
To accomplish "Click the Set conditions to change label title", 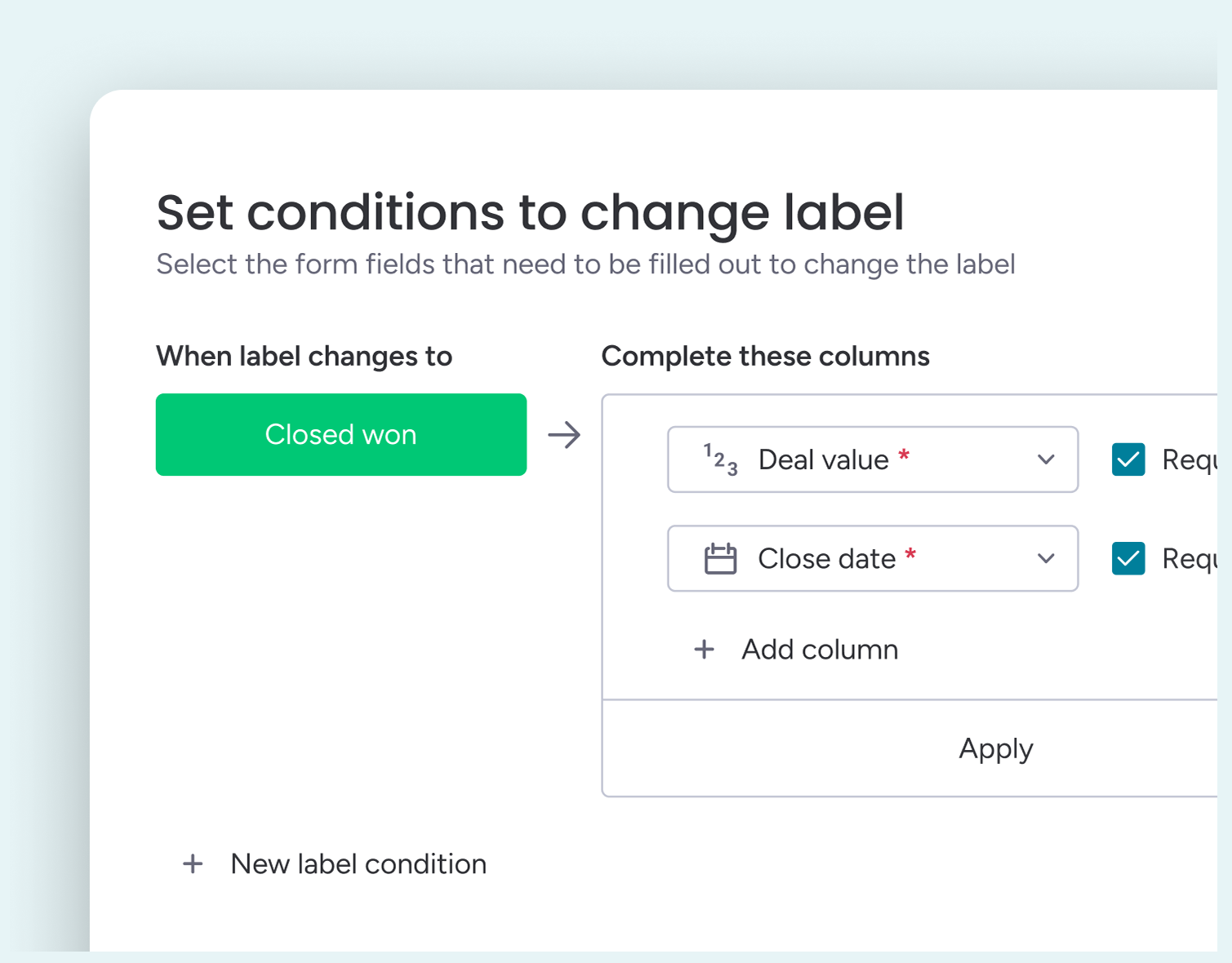I will click(x=530, y=212).
